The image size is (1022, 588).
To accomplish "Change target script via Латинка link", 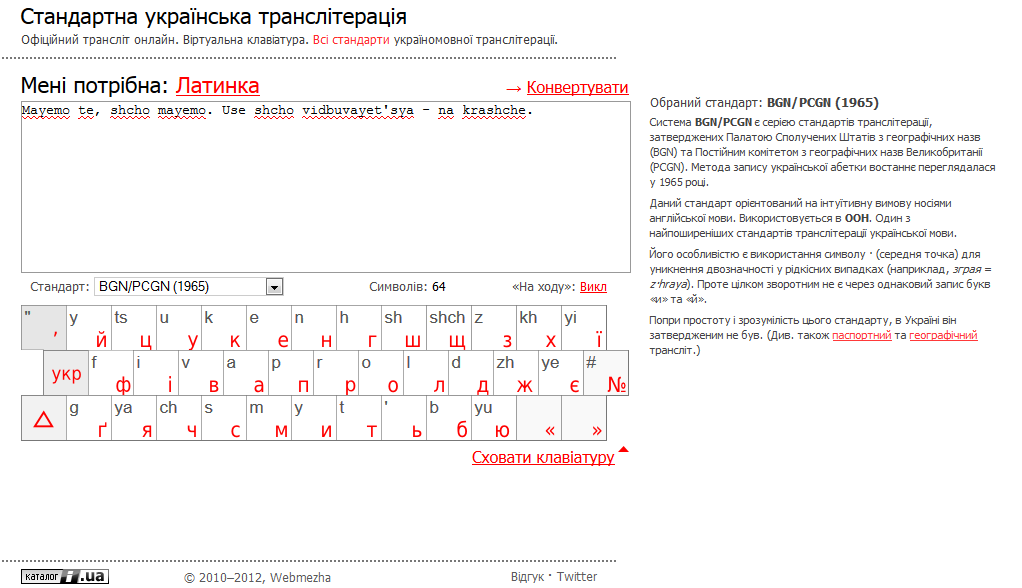I will point(217,86).
